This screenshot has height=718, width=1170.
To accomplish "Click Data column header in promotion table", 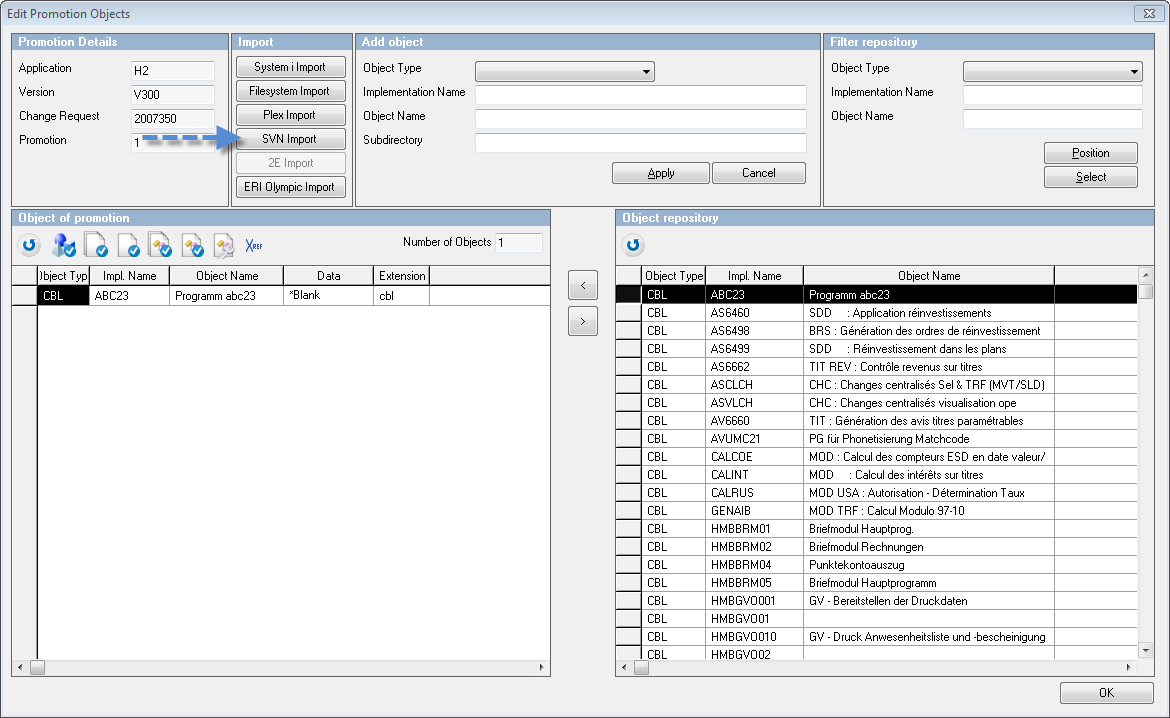I will point(328,275).
